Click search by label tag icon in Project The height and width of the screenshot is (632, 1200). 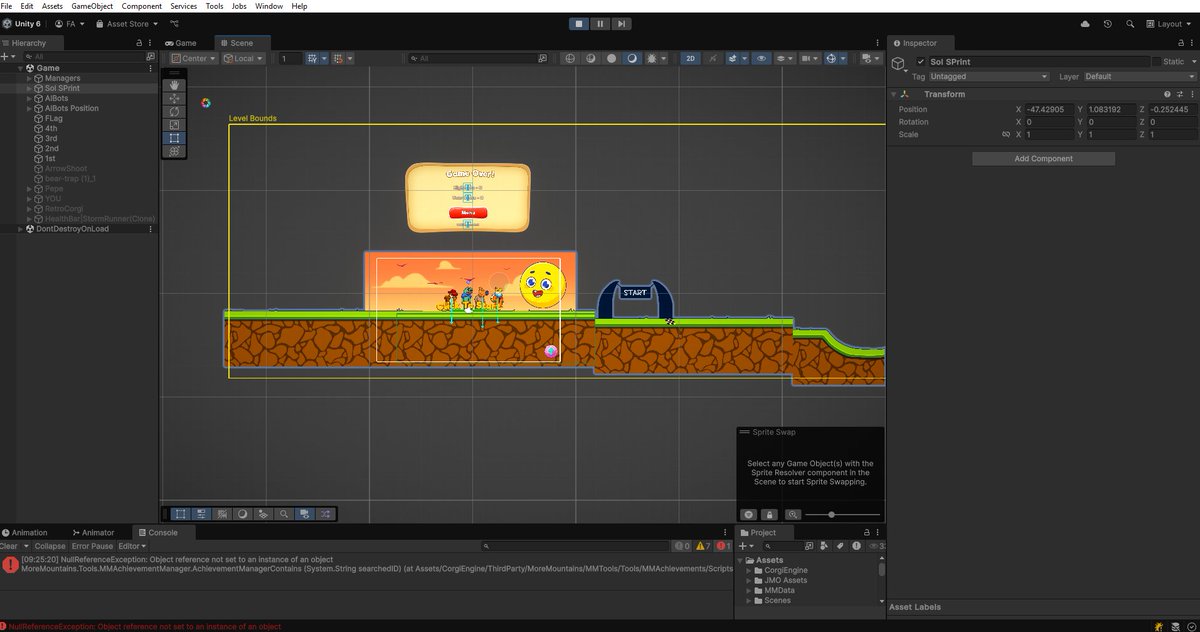click(838, 546)
